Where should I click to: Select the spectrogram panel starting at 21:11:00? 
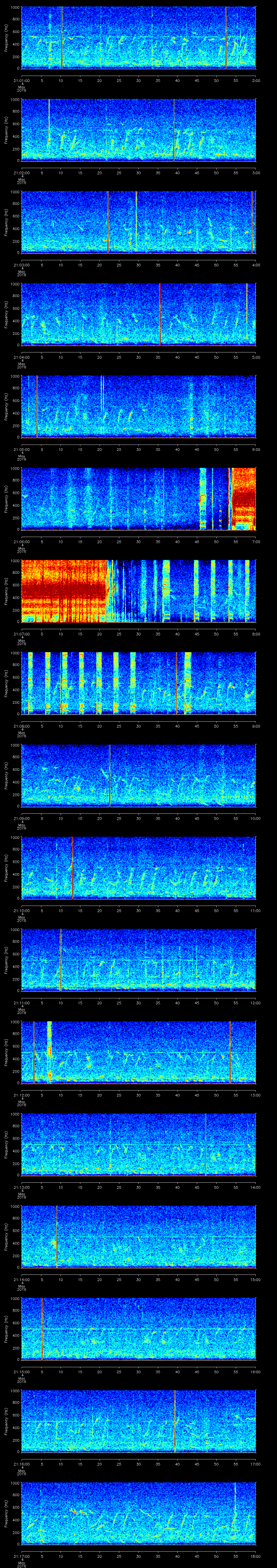138,960
